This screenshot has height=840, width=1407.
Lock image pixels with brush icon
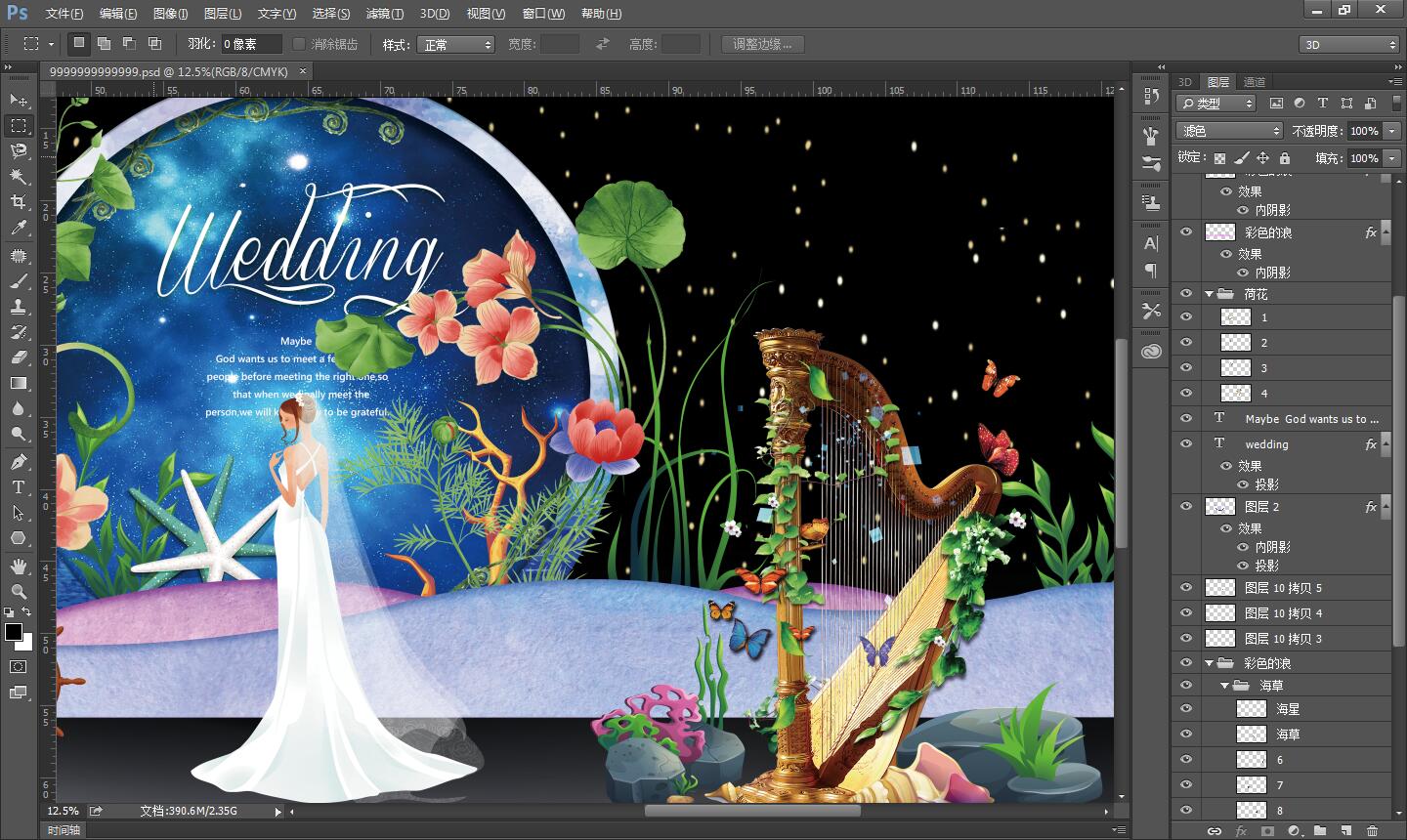tap(1241, 158)
